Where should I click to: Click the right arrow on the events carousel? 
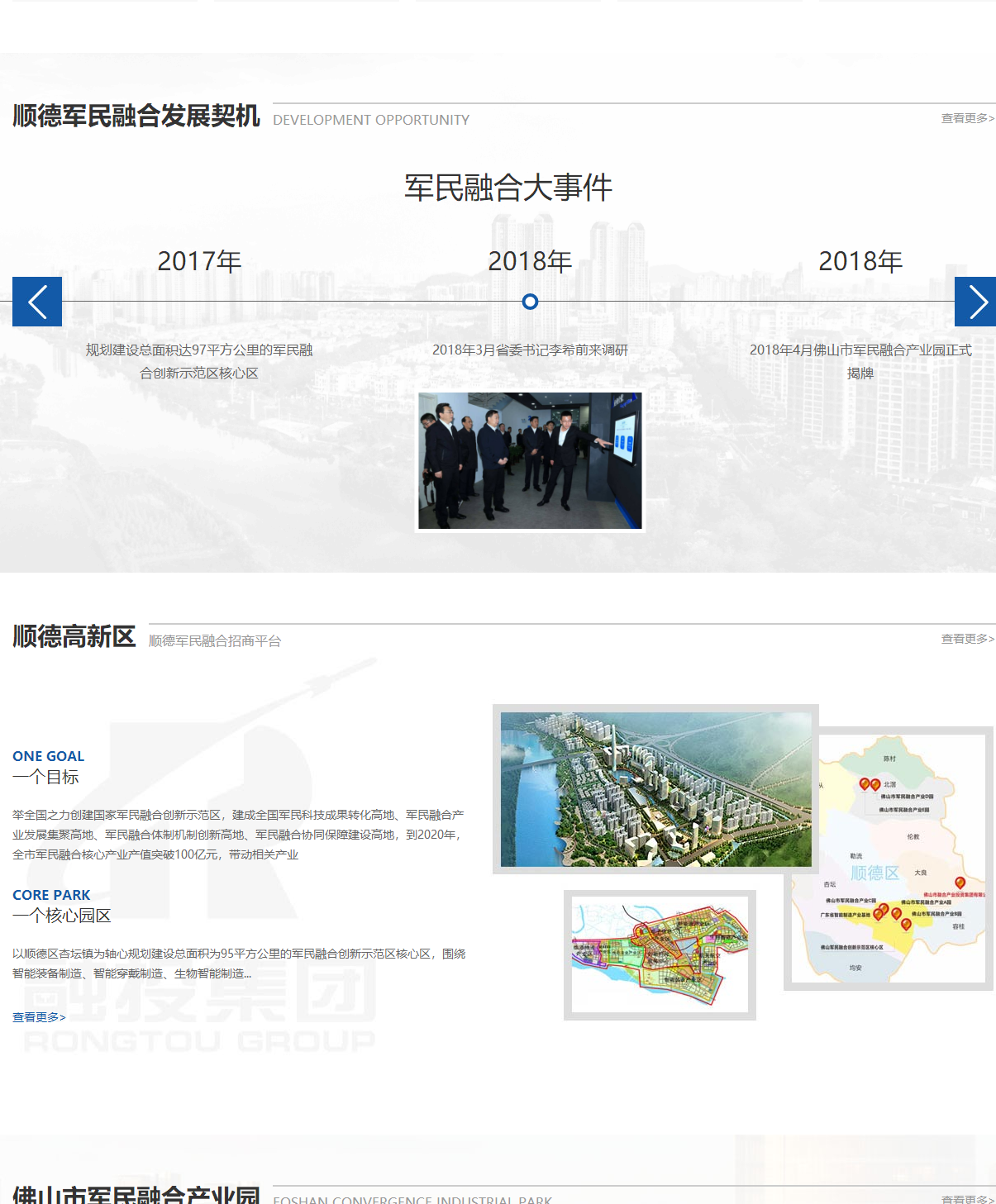(976, 302)
